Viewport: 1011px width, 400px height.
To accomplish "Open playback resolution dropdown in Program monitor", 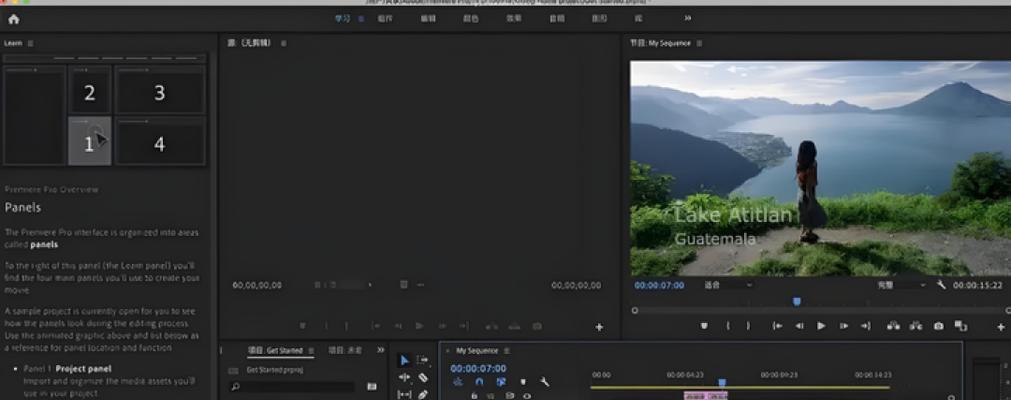I will 901,285.
